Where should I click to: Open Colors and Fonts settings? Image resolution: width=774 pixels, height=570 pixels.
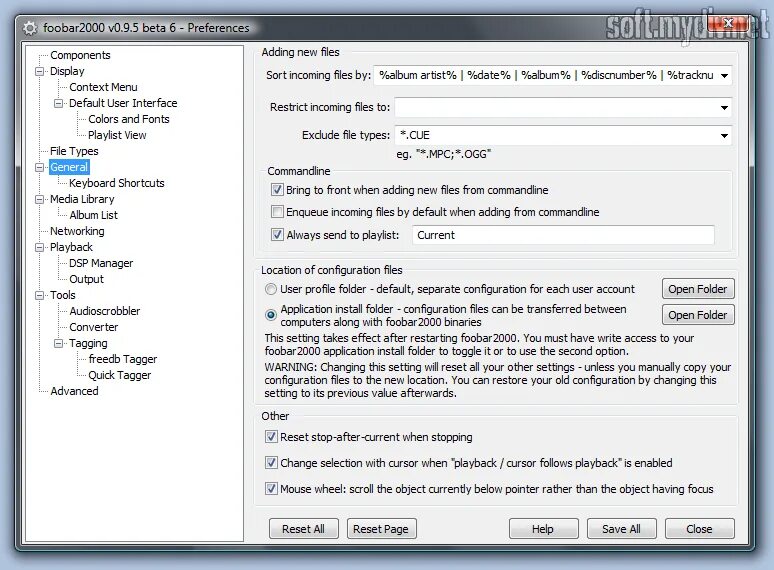point(128,119)
